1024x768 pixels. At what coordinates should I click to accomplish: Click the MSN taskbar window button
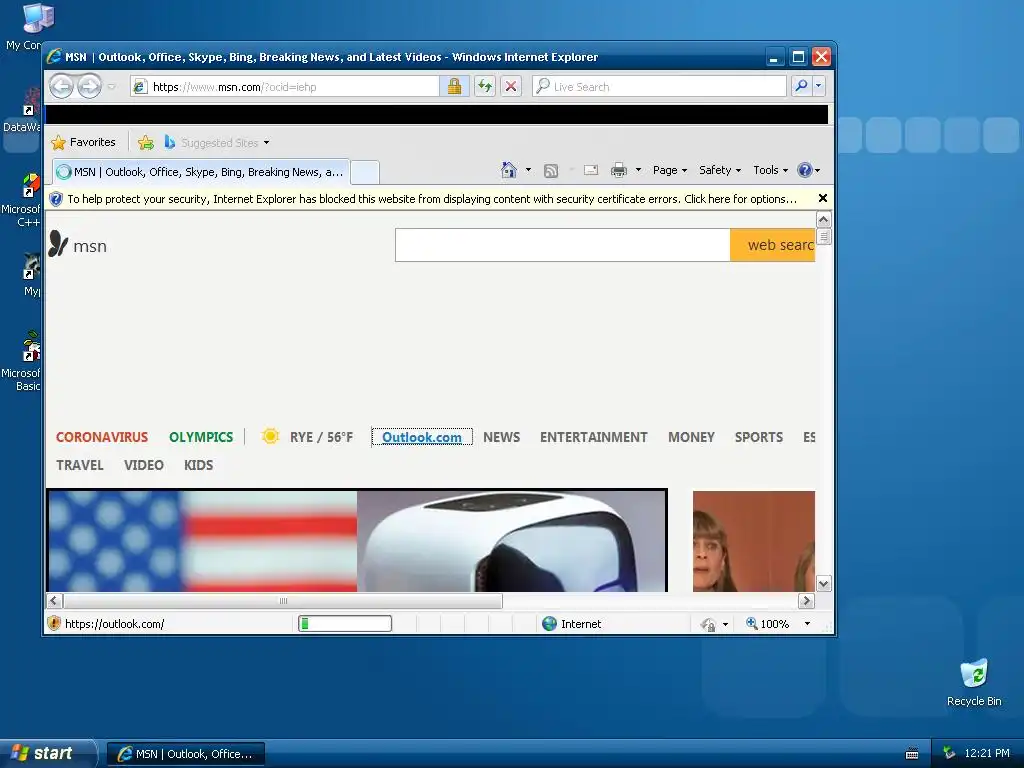tap(186, 754)
